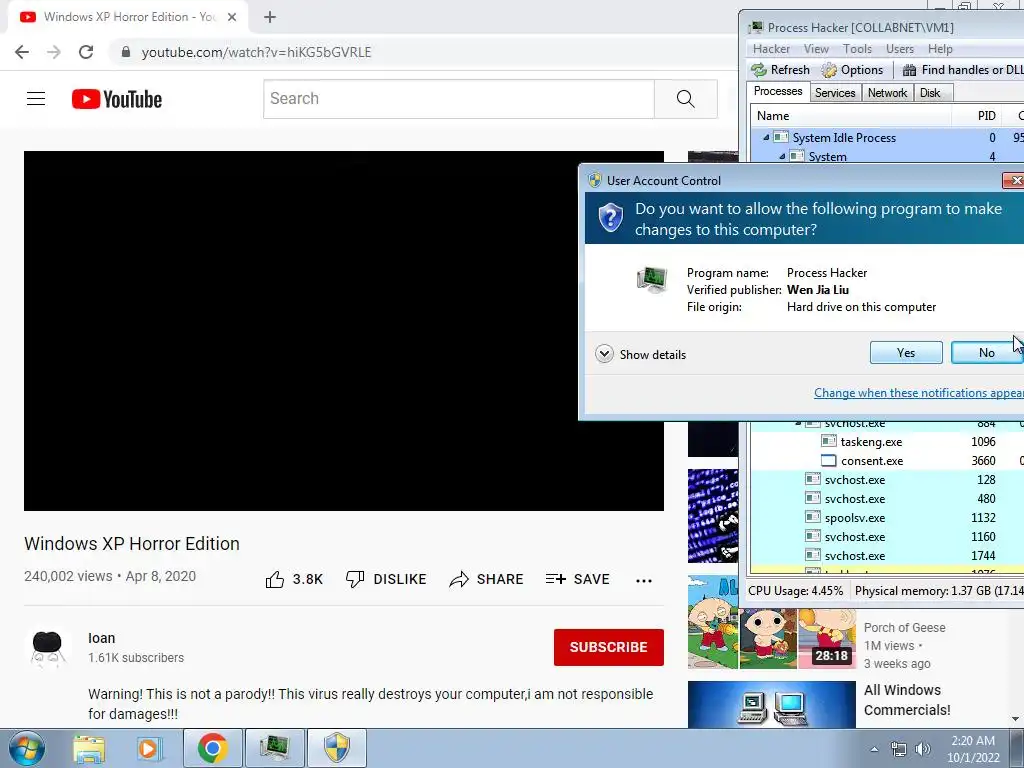Open the blue code video thumbnail

(x=712, y=516)
